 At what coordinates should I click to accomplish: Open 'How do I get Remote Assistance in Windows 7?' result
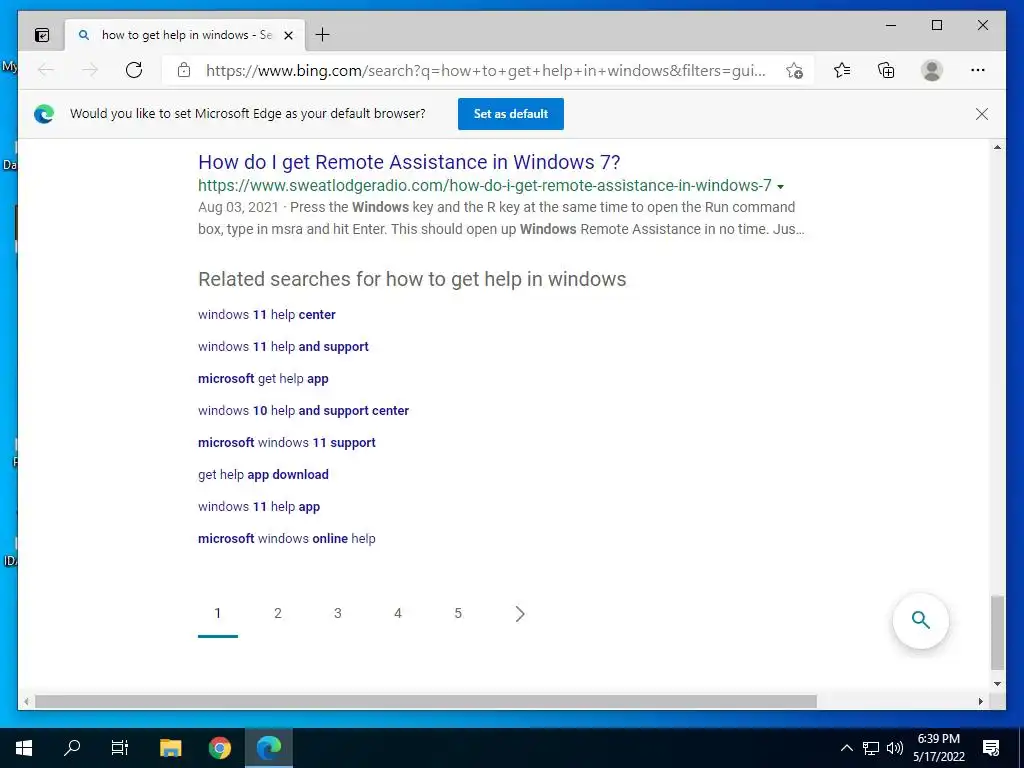pyautogui.click(x=409, y=162)
